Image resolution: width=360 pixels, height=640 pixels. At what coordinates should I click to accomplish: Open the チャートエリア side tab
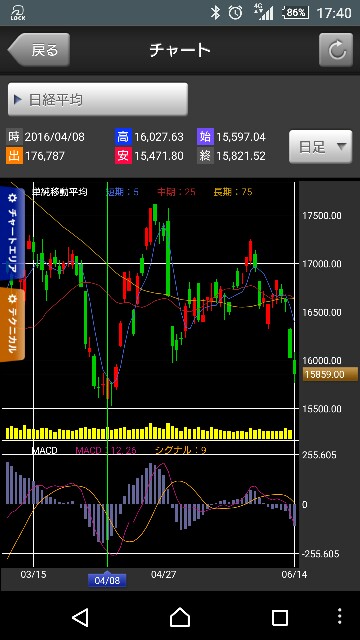pyautogui.click(x=12, y=234)
